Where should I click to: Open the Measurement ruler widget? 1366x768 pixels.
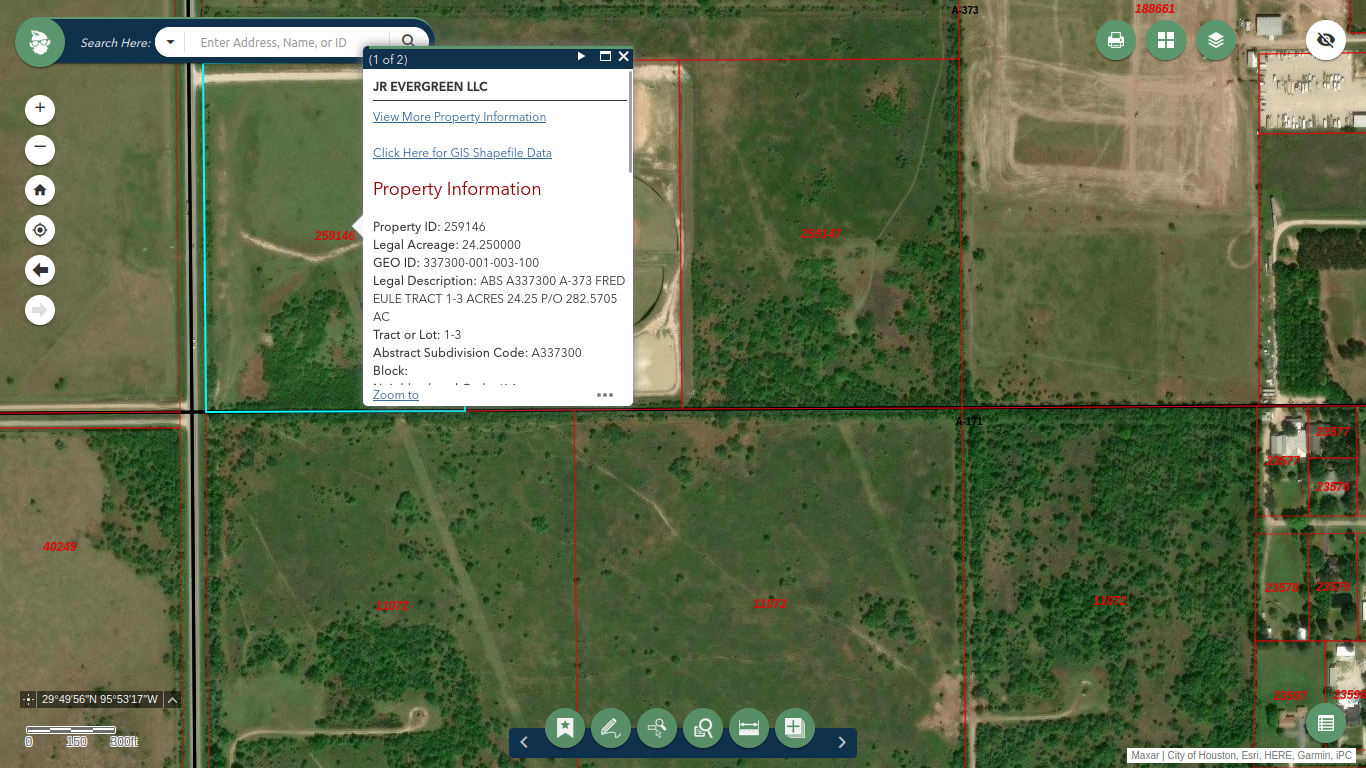(749, 728)
